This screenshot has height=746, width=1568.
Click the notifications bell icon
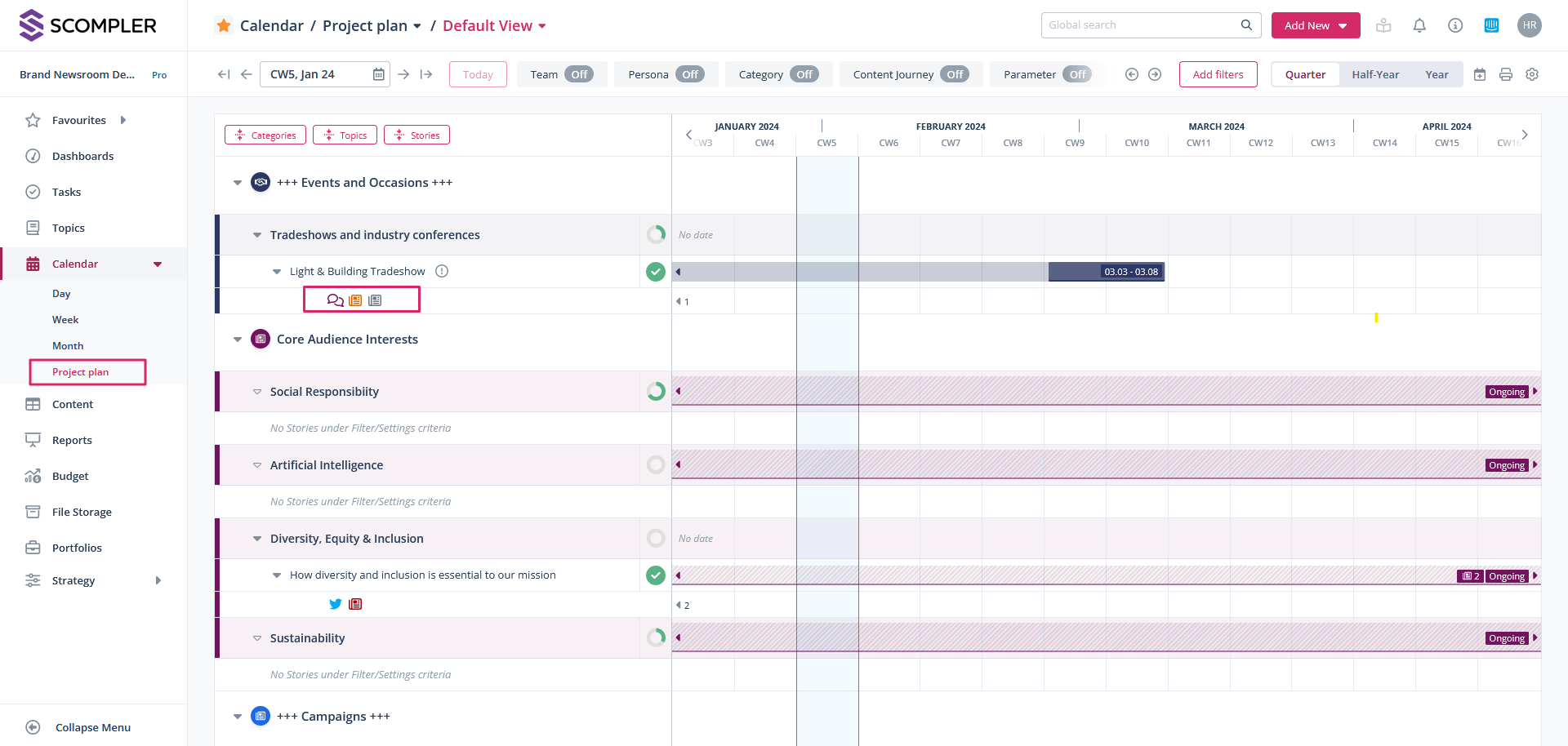pyautogui.click(x=1419, y=25)
